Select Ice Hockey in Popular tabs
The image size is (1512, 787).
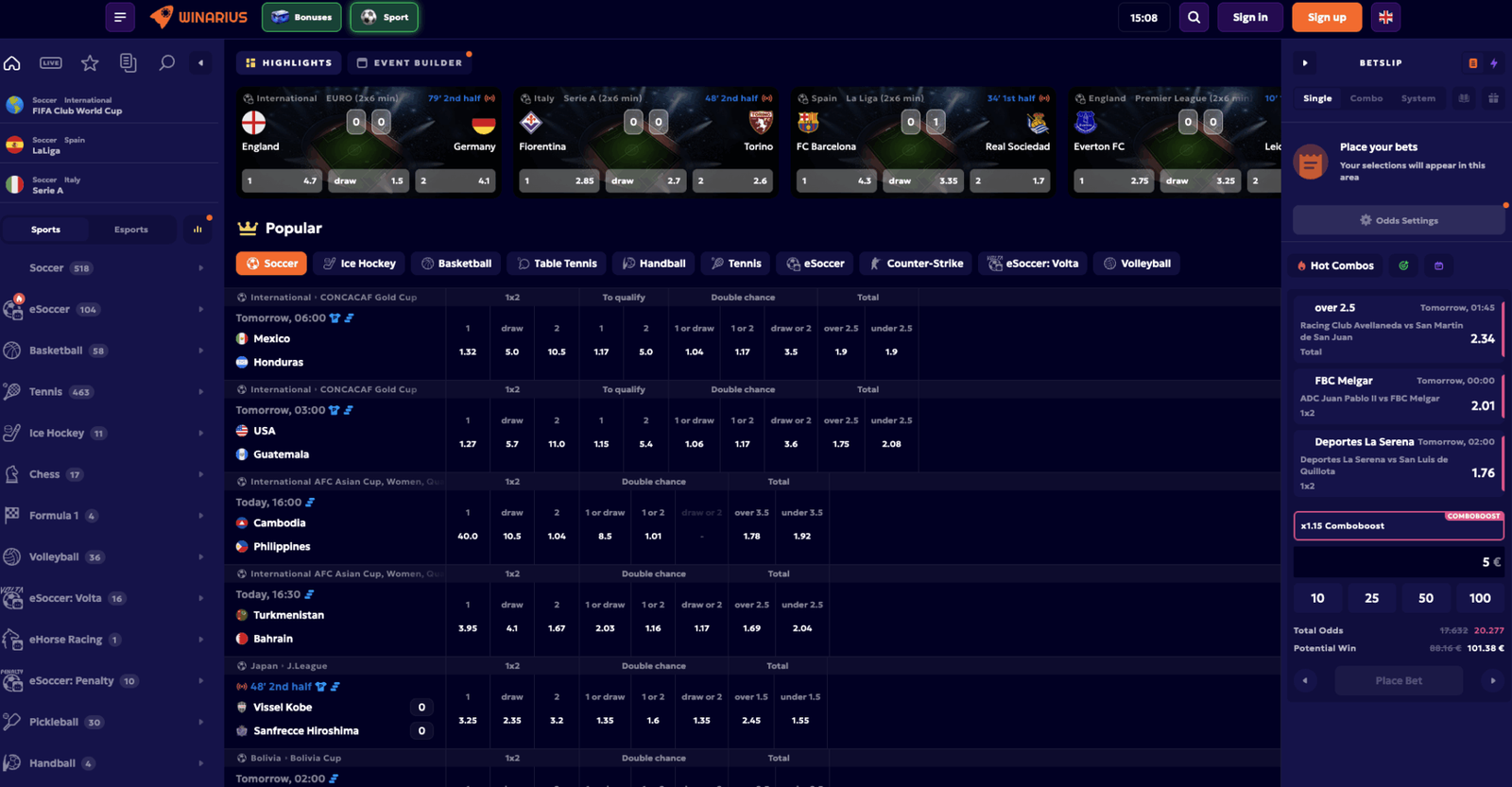(359, 264)
